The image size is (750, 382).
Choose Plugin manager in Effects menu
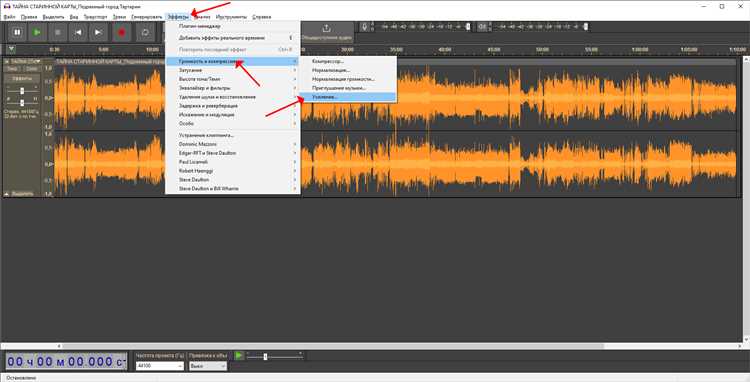point(233,26)
